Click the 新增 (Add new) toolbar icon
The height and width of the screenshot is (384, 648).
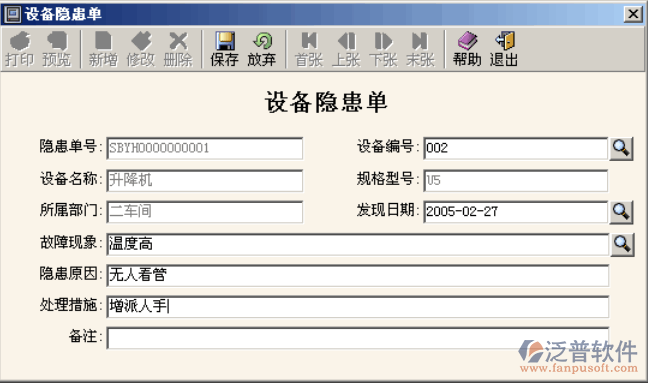103,49
